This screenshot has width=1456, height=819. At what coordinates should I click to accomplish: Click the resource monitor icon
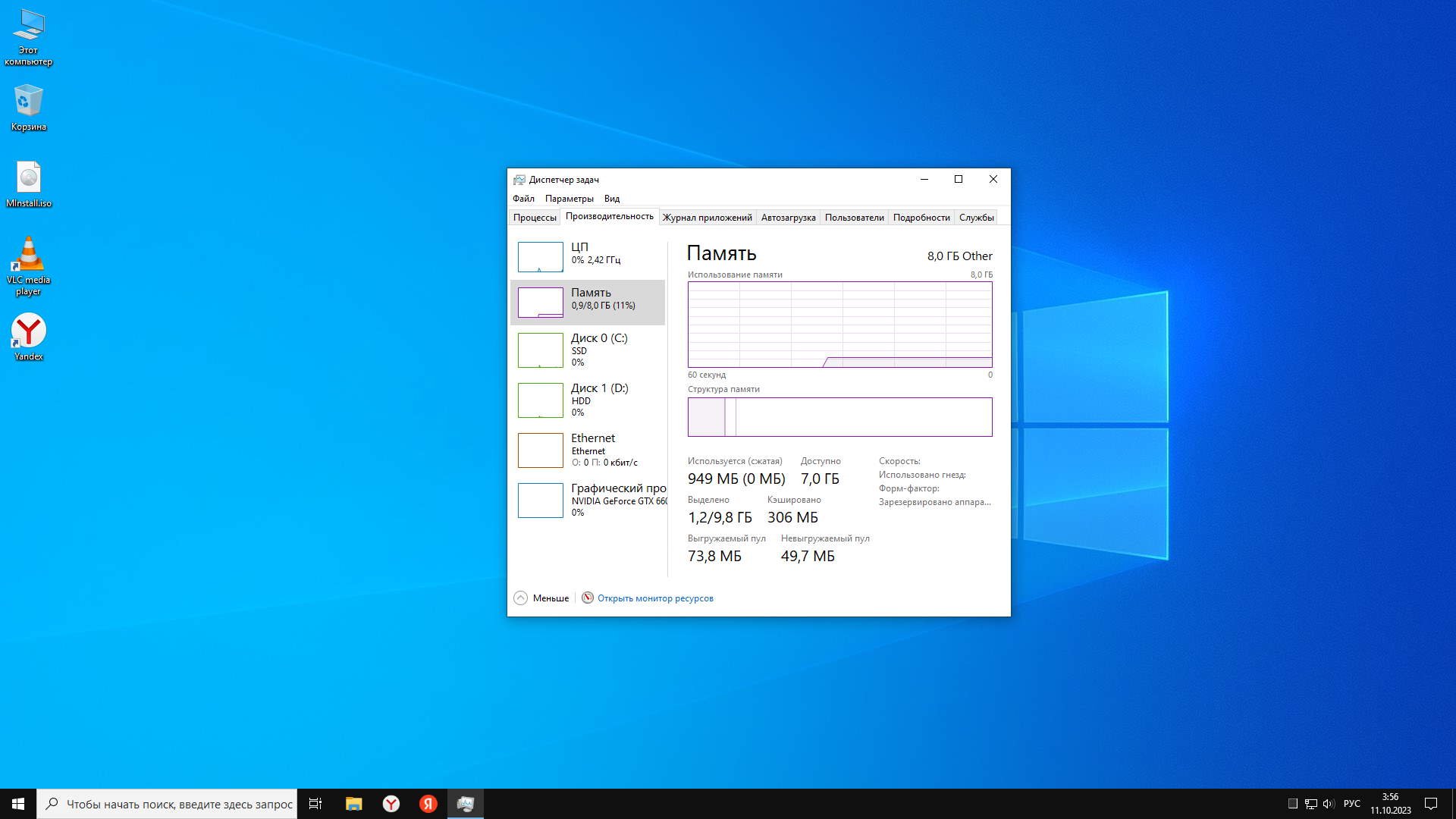coord(588,598)
